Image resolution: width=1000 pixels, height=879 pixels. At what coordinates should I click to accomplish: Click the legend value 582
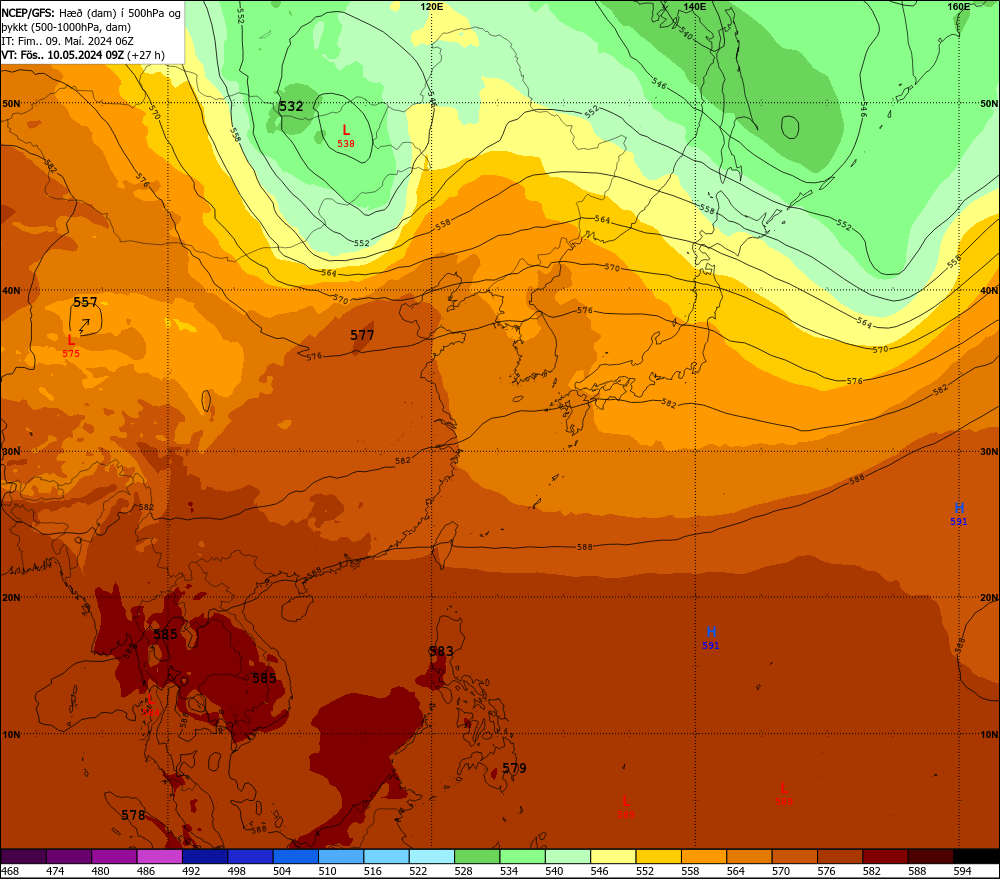(872, 871)
